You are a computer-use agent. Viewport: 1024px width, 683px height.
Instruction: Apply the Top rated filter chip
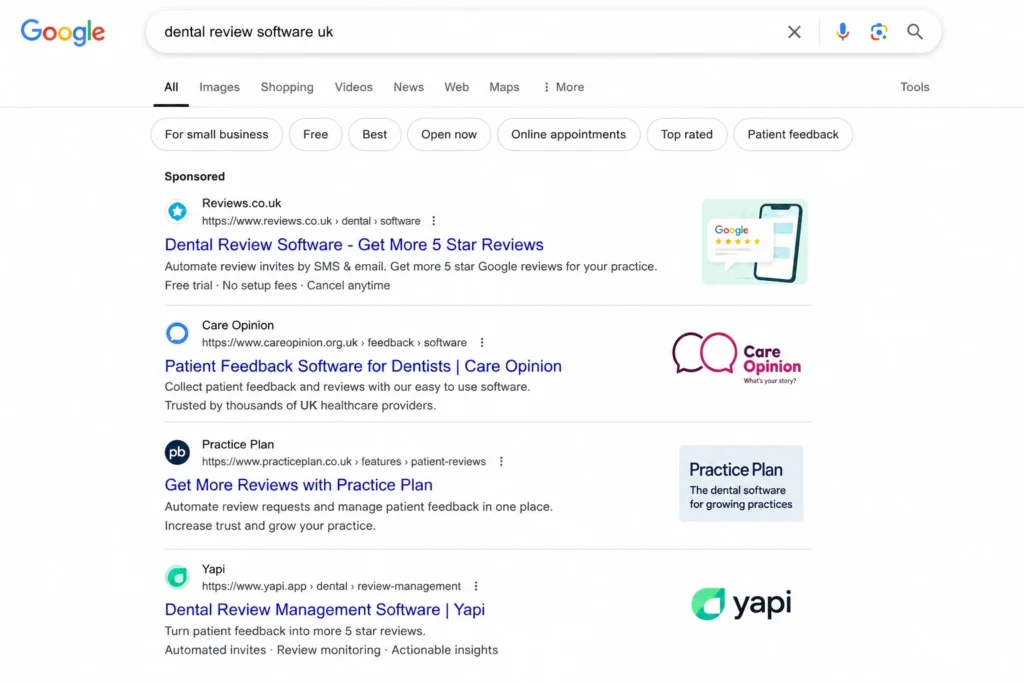686,135
